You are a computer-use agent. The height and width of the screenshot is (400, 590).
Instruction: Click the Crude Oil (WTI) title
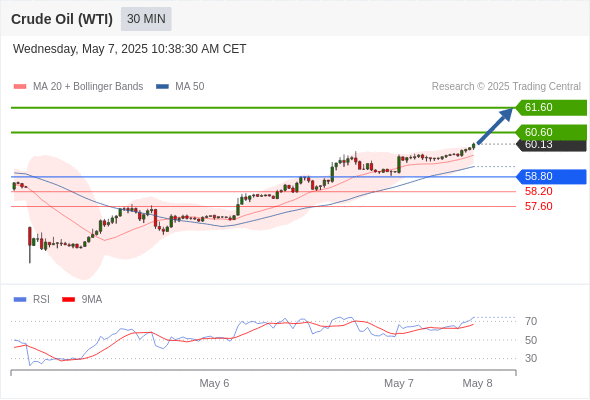(x=62, y=19)
